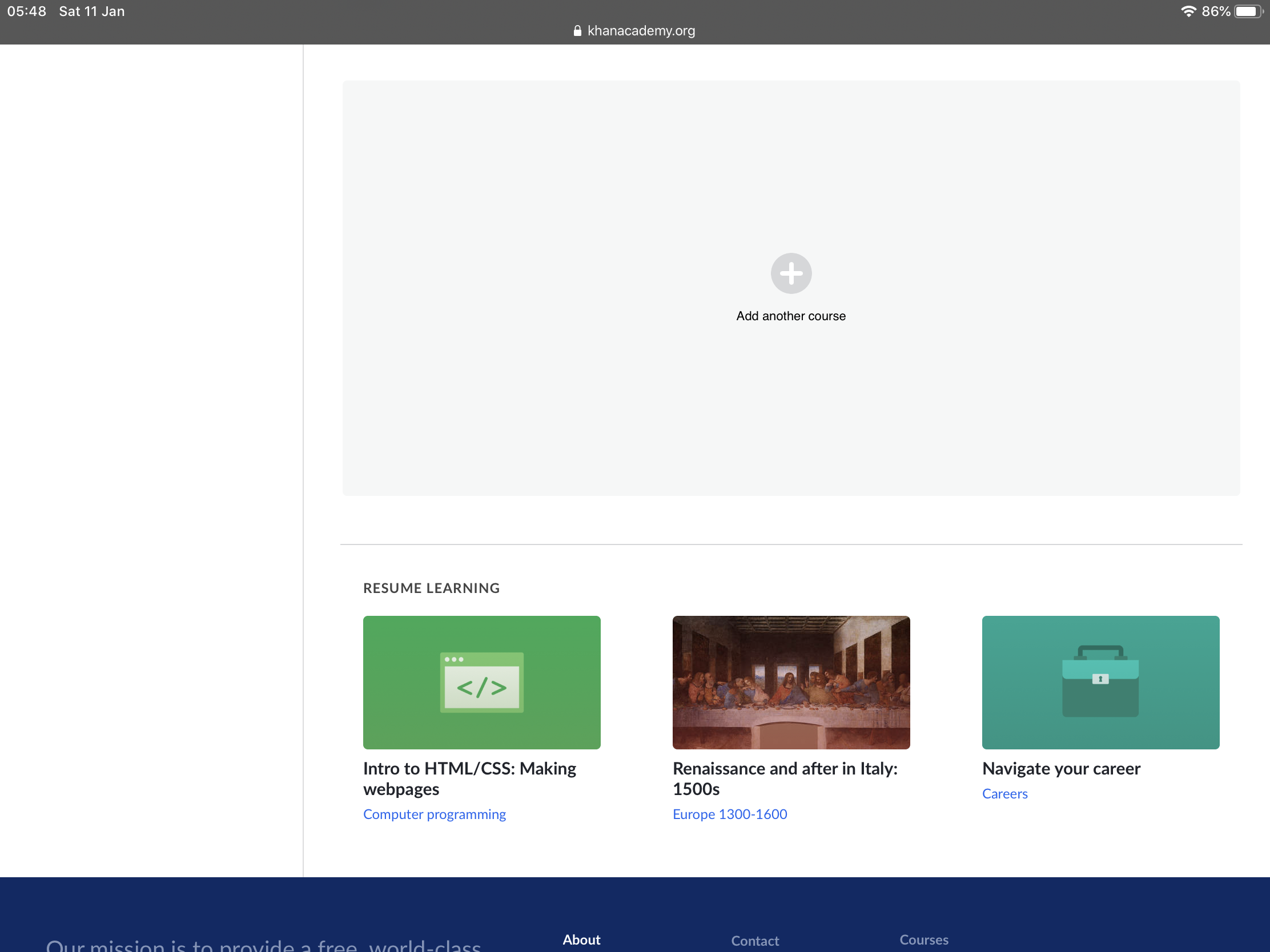1270x952 pixels.
Task: Tap the battery status icon
Action: click(1249, 11)
